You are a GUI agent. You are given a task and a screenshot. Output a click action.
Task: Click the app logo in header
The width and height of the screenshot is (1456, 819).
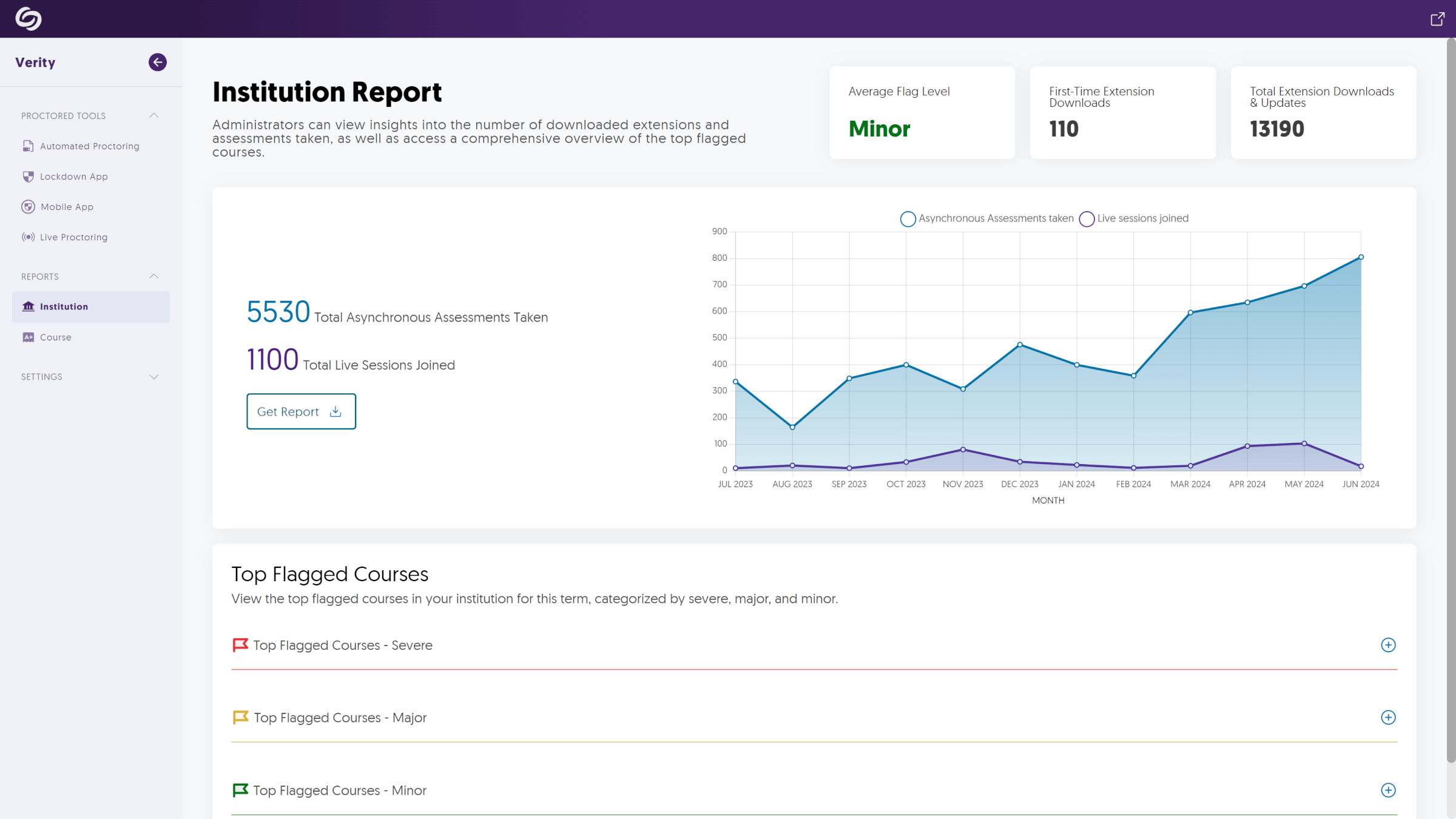pyautogui.click(x=28, y=19)
